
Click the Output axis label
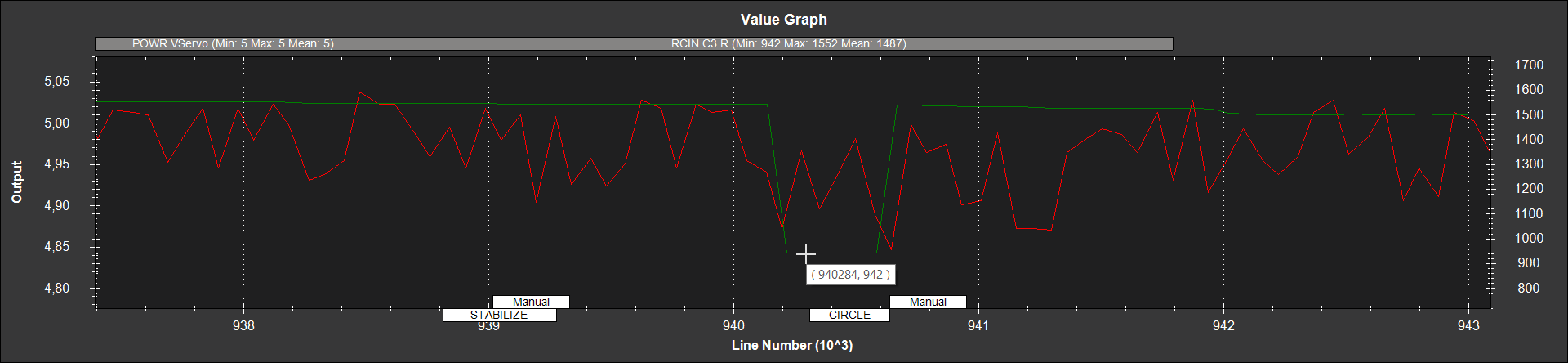[17, 181]
